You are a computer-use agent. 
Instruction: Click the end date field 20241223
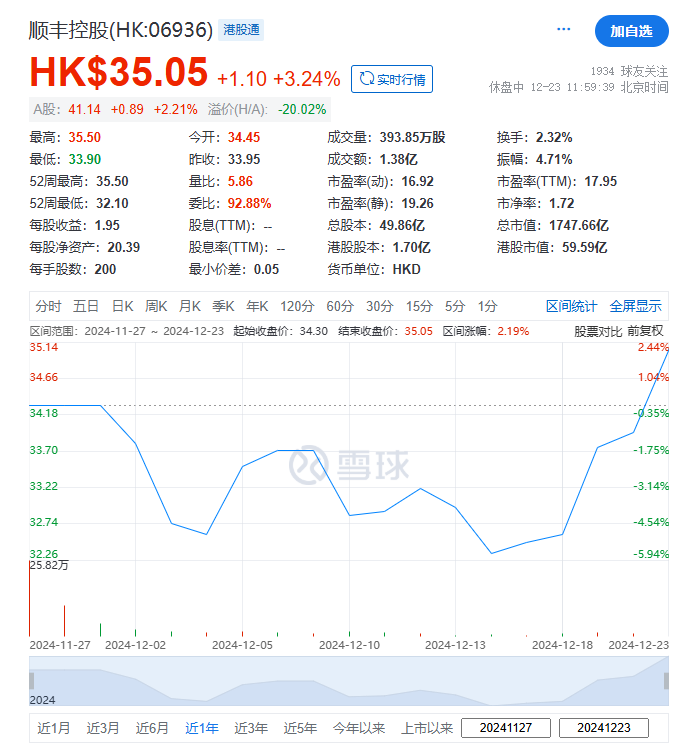[x=603, y=728]
